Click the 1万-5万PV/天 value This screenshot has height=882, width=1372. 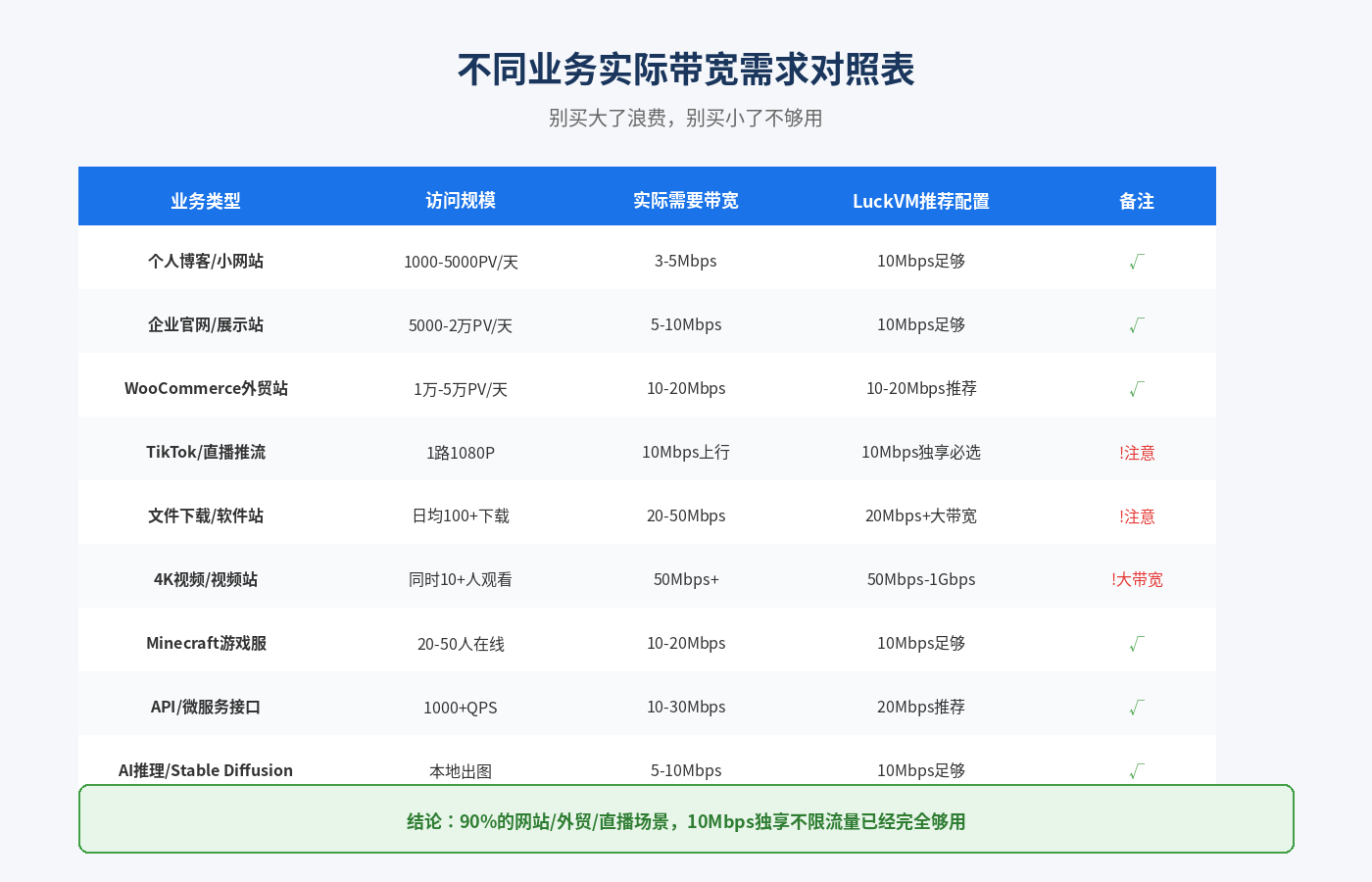tap(461, 389)
